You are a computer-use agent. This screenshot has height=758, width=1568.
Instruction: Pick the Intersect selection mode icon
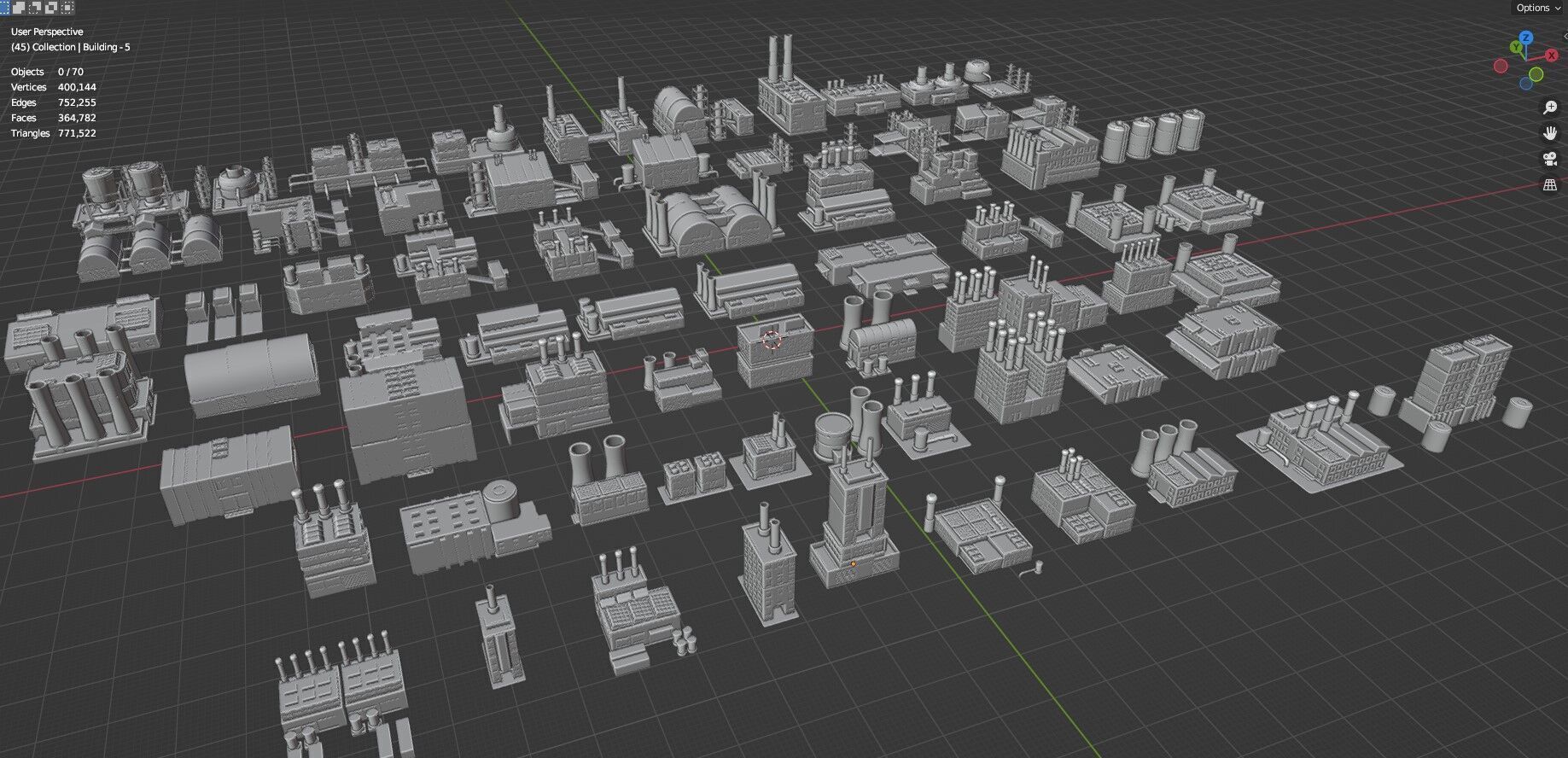67,8
